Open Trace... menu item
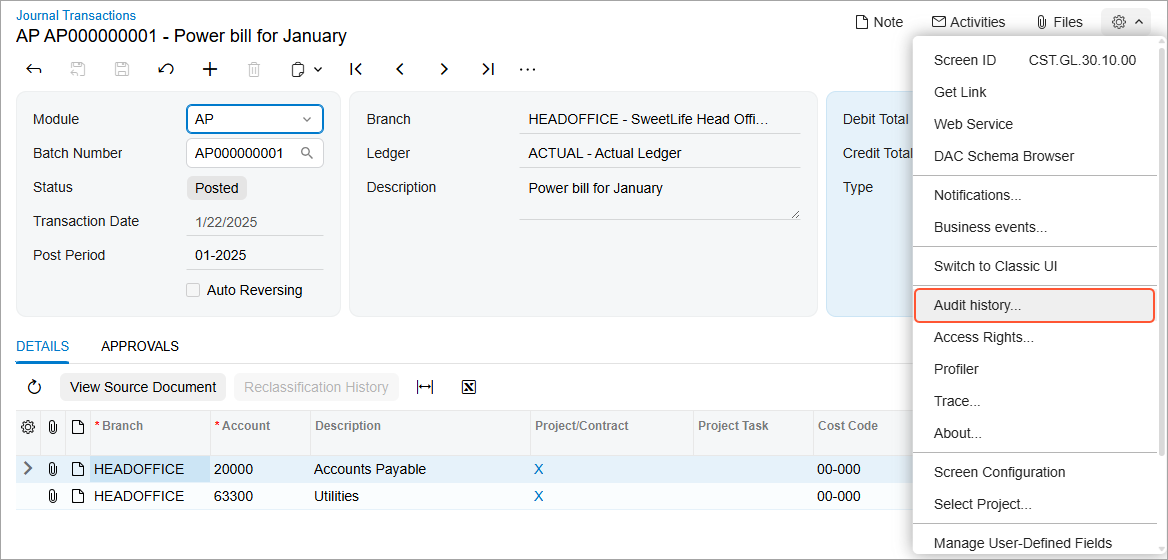 click(1035, 401)
